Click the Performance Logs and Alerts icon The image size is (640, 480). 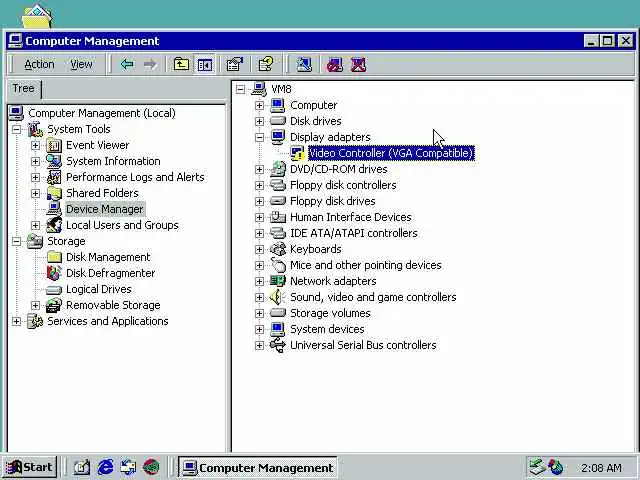point(54,177)
